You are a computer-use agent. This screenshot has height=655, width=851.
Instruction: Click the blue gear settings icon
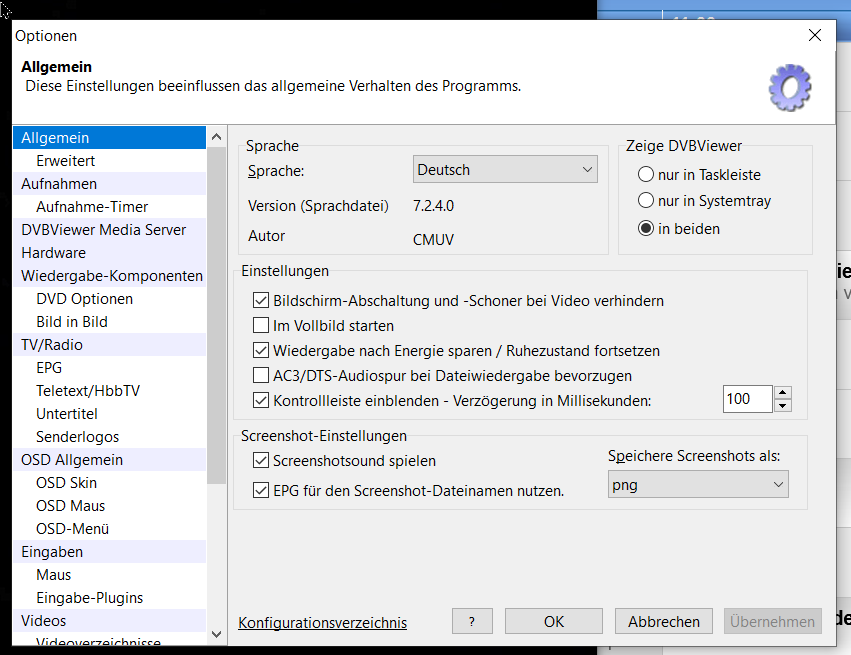(x=790, y=87)
